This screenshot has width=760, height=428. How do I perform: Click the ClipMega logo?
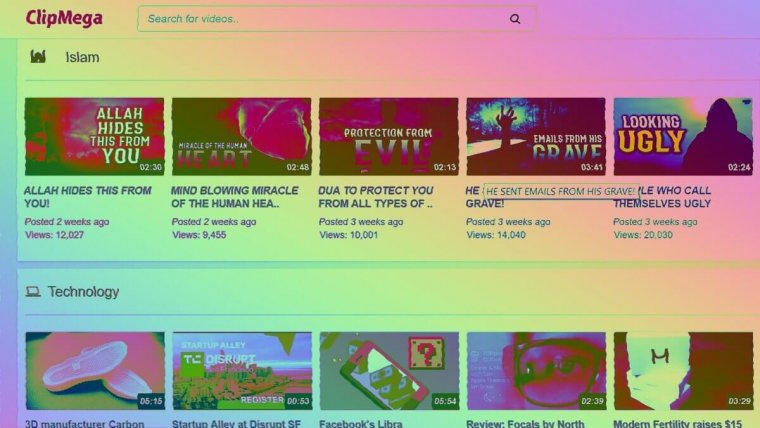(x=62, y=18)
